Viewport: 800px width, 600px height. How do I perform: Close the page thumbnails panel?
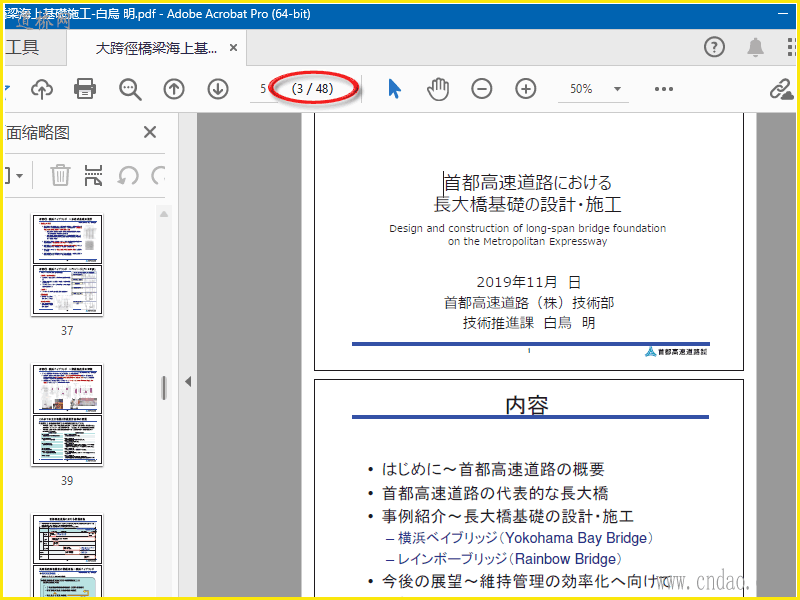pos(149,132)
